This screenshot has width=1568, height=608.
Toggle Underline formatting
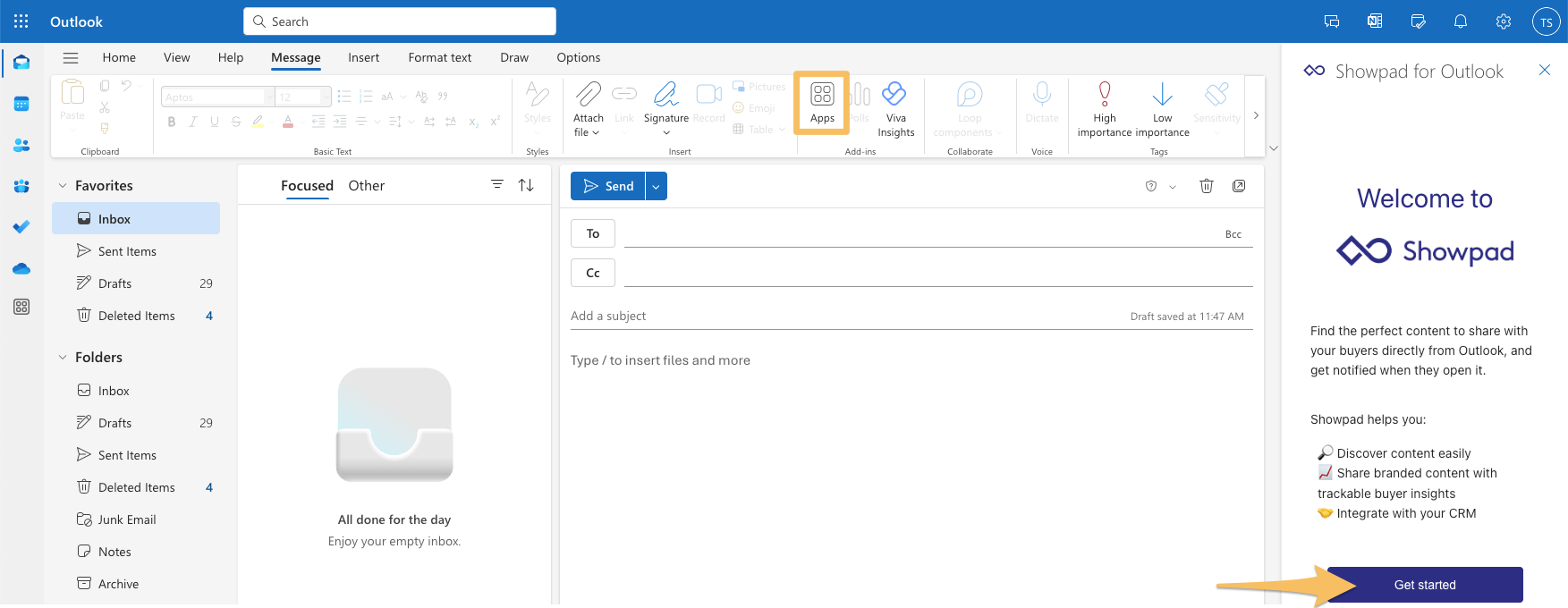pos(215,122)
